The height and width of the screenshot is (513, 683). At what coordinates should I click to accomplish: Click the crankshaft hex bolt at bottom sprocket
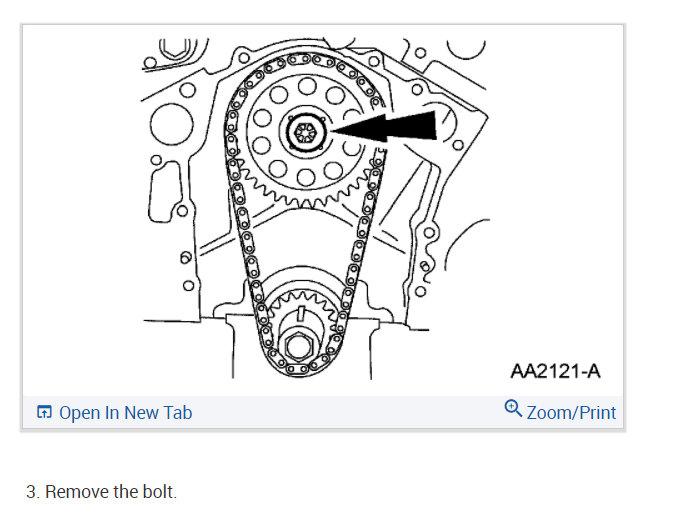point(298,348)
